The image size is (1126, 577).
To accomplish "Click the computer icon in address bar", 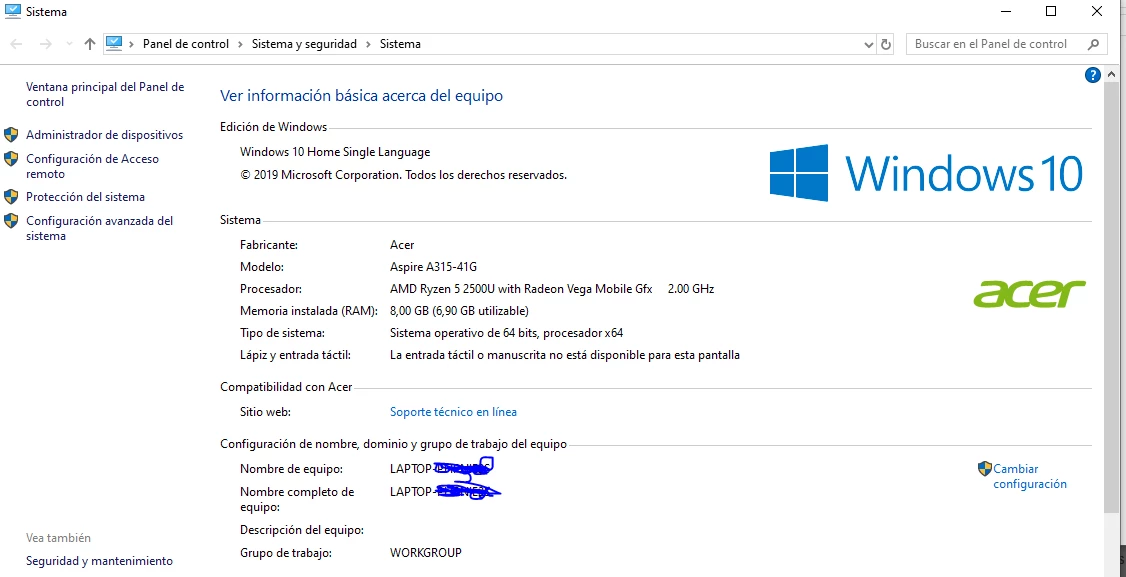I will pyautogui.click(x=114, y=44).
